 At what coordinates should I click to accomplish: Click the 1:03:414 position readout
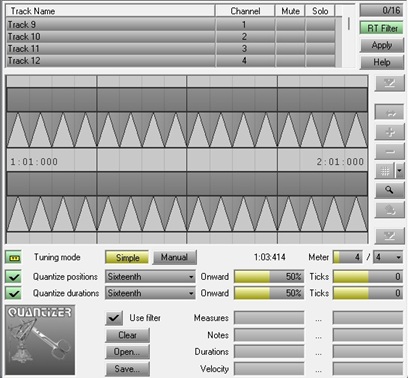click(269, 257)
